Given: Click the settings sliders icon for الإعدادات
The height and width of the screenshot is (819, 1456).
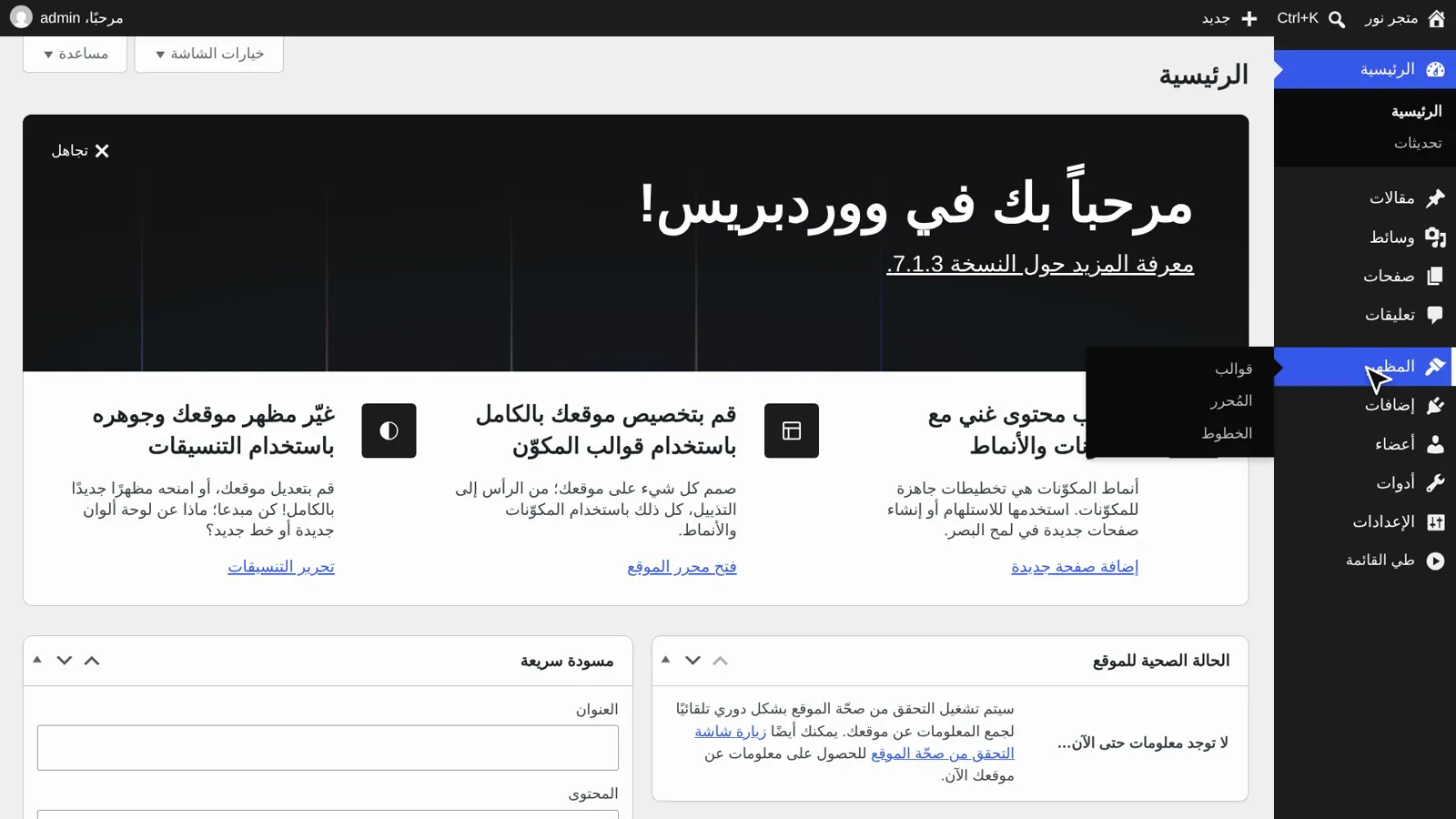Looking at the screenshot, I should (1435, 521).
